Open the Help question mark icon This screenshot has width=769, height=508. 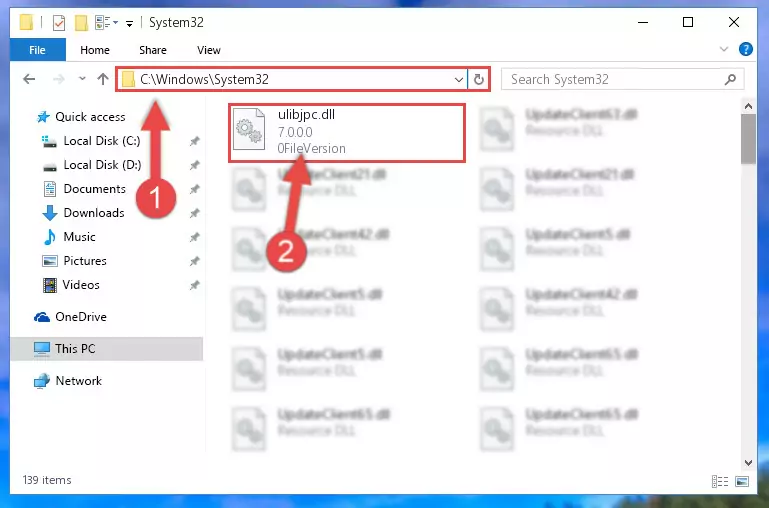coord(745,49)
